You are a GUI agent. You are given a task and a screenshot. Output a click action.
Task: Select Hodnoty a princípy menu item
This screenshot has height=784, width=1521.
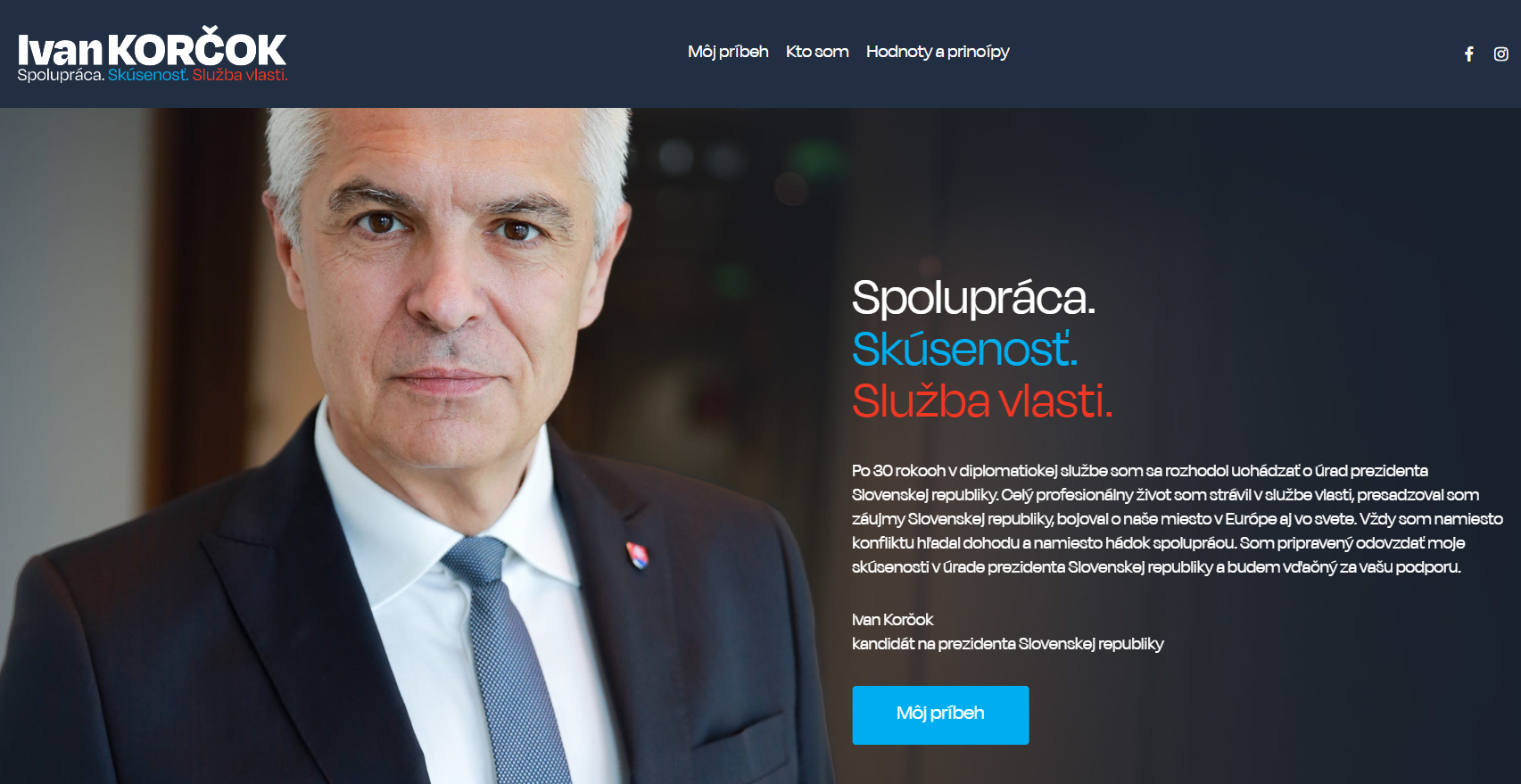coord(938,52)
